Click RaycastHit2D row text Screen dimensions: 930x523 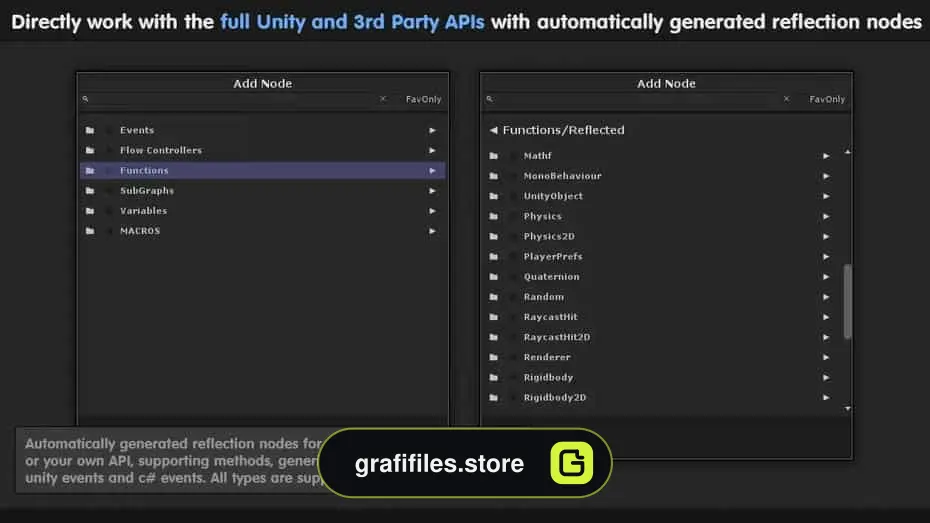(557, 337)
